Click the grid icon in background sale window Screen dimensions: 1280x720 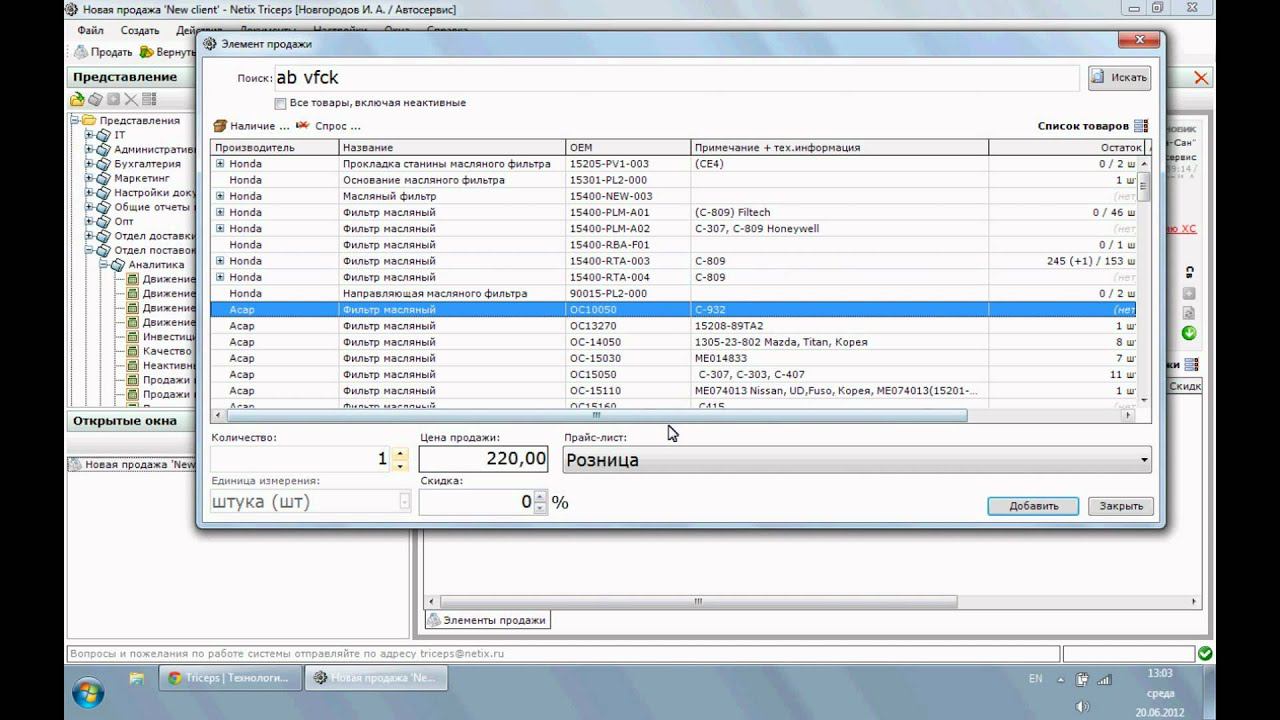(x=1191, y=365)
